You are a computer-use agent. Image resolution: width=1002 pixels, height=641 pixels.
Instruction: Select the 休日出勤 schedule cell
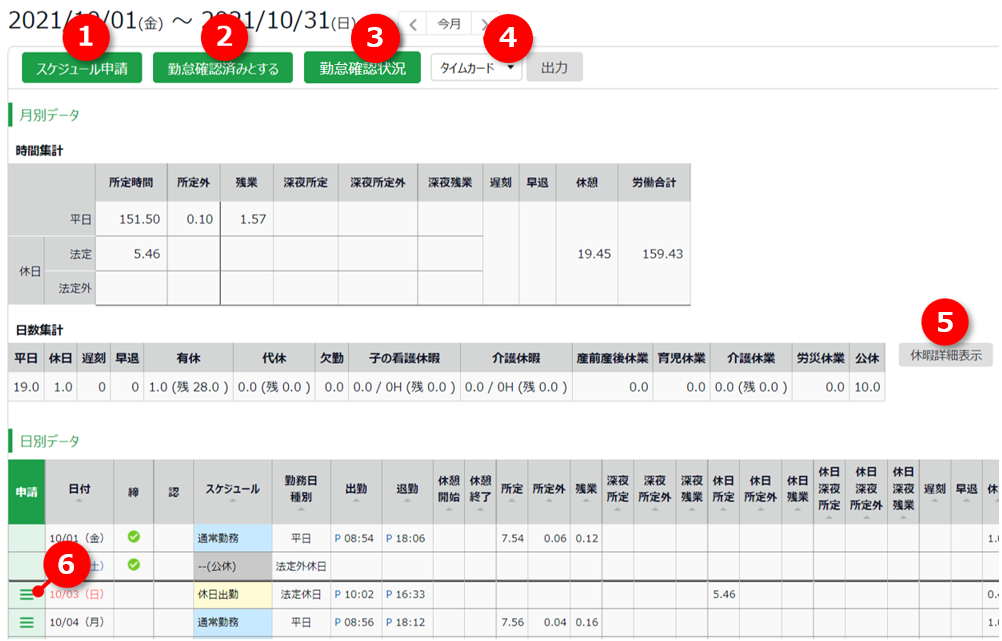(x=232, y=594)
